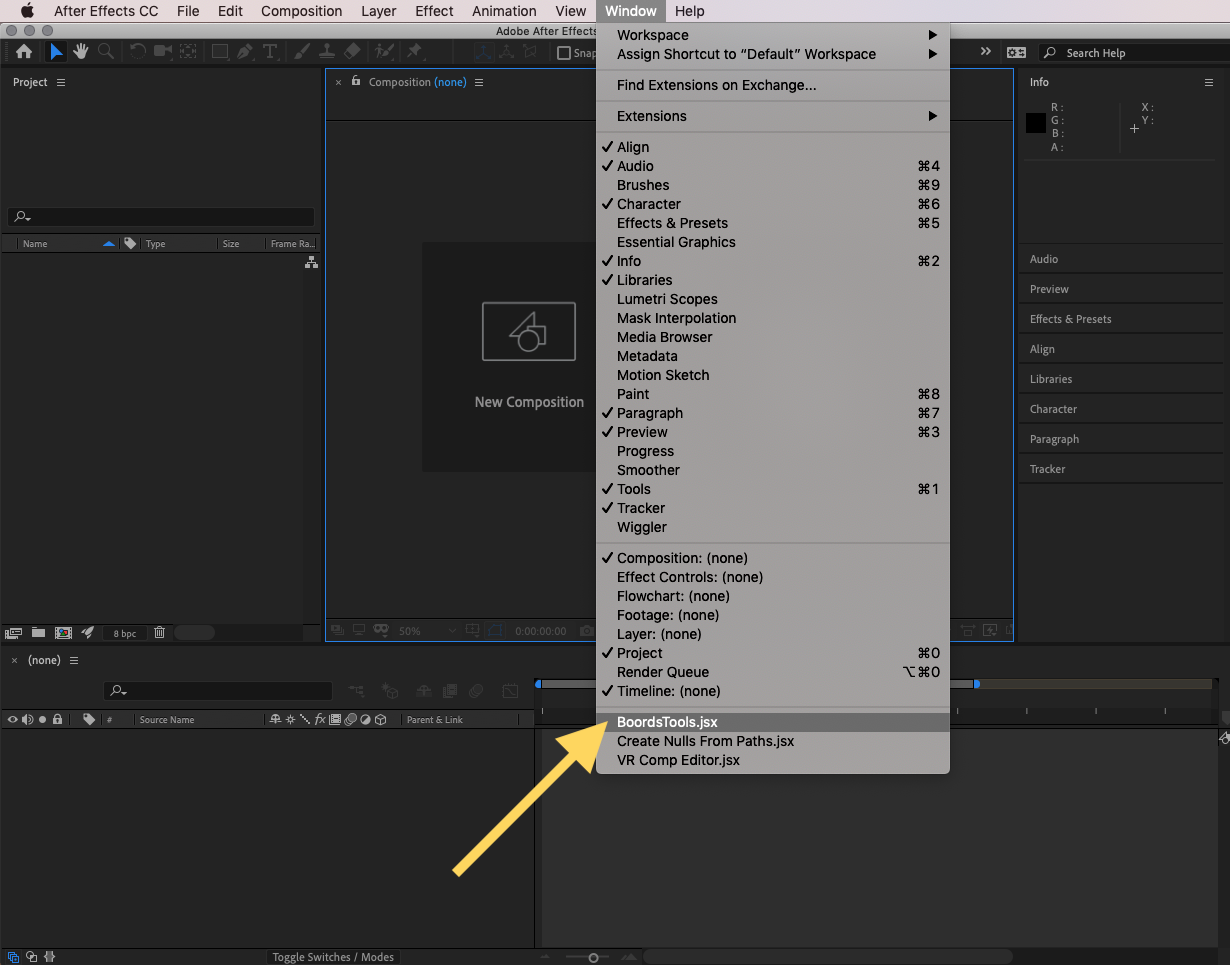Image resolution: width=1230 pixels, height=965 pixels.
Task: Click the Draft 3D icon in timeline
Action: [x=390, y=691]
